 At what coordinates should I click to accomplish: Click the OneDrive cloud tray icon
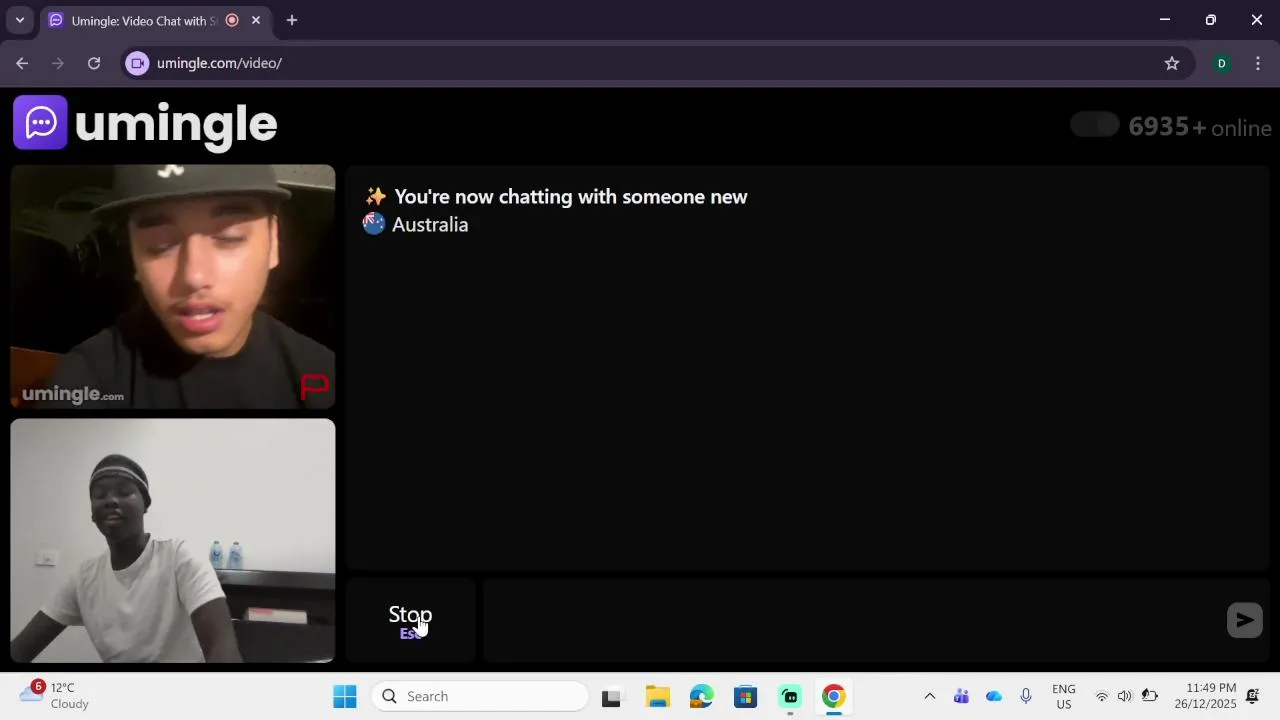pos(993,696)
